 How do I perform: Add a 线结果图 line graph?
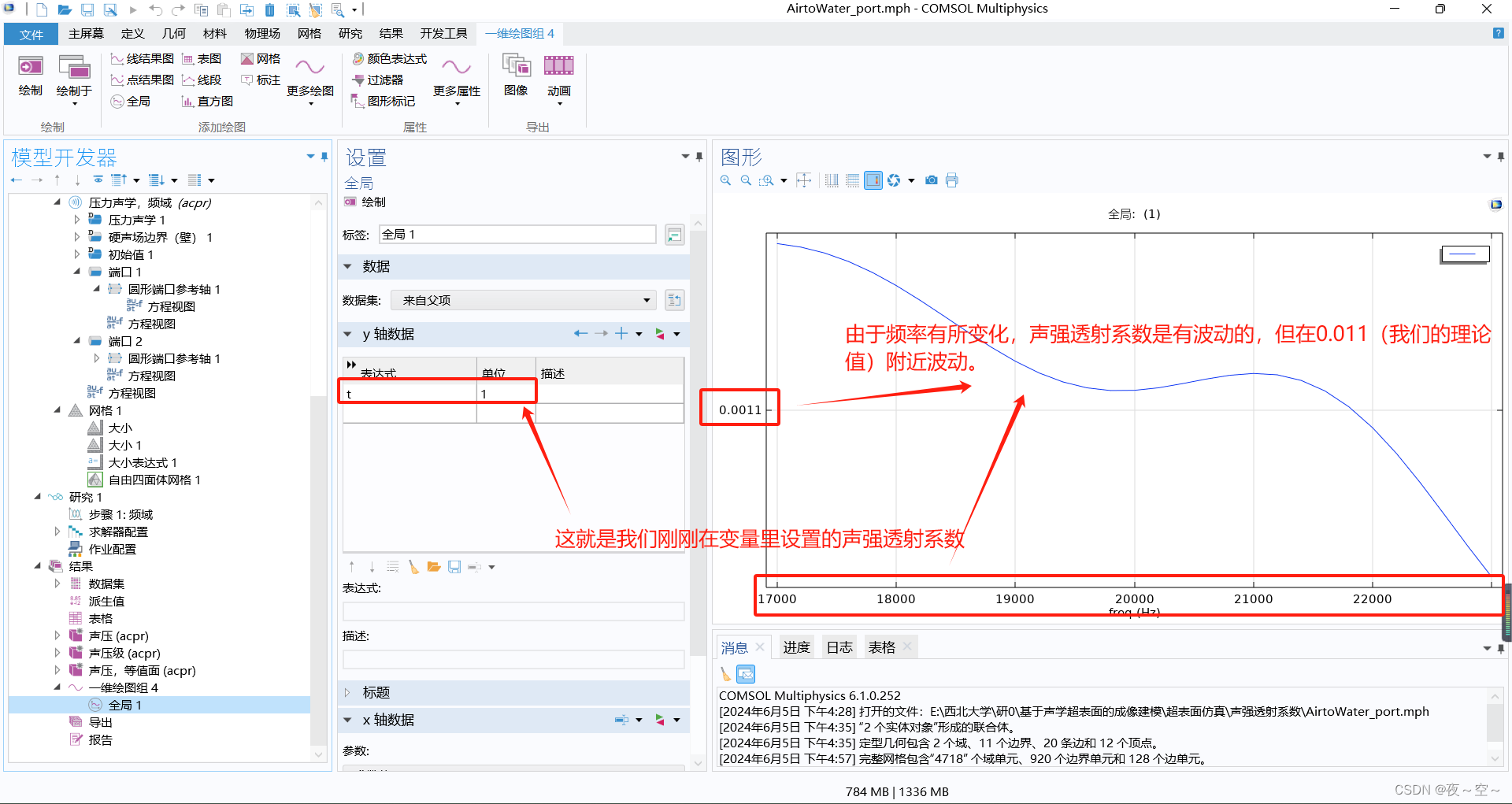click(x=142, y=59)
